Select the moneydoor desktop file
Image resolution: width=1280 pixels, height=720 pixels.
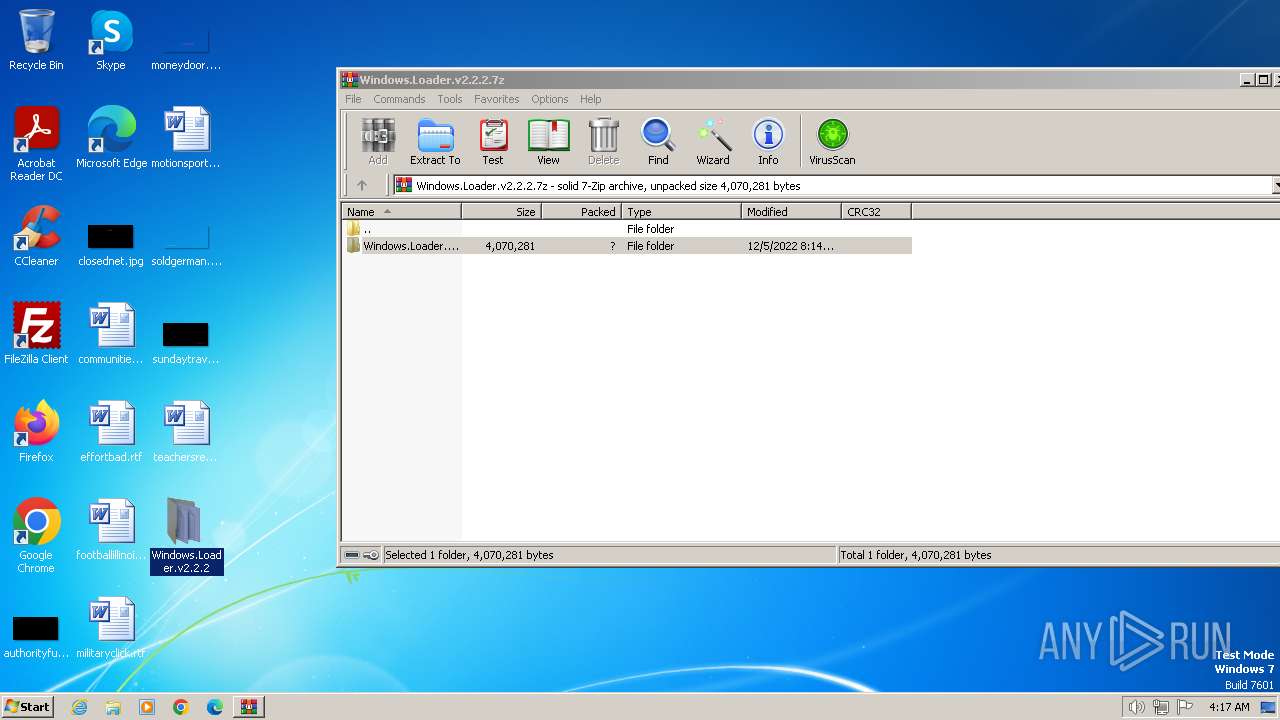tap(186, 50)
